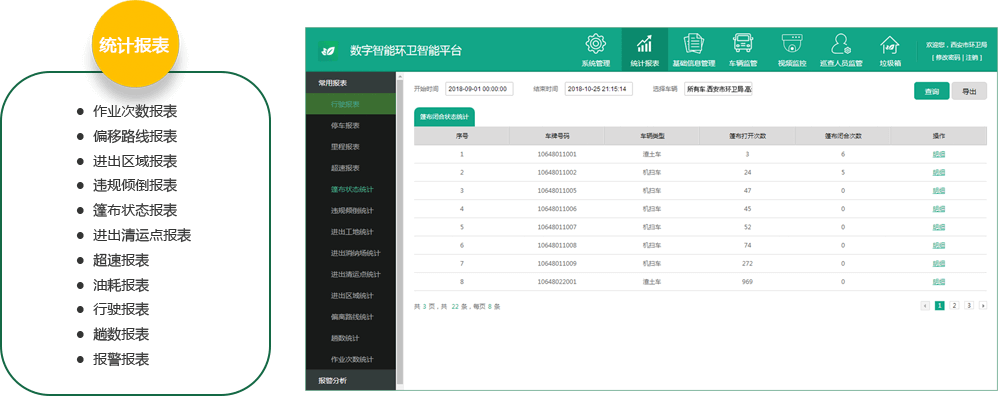The image size is (998, 396).
Task: Open 明细 for vehicle 10648011008
Action: (939, 245)
